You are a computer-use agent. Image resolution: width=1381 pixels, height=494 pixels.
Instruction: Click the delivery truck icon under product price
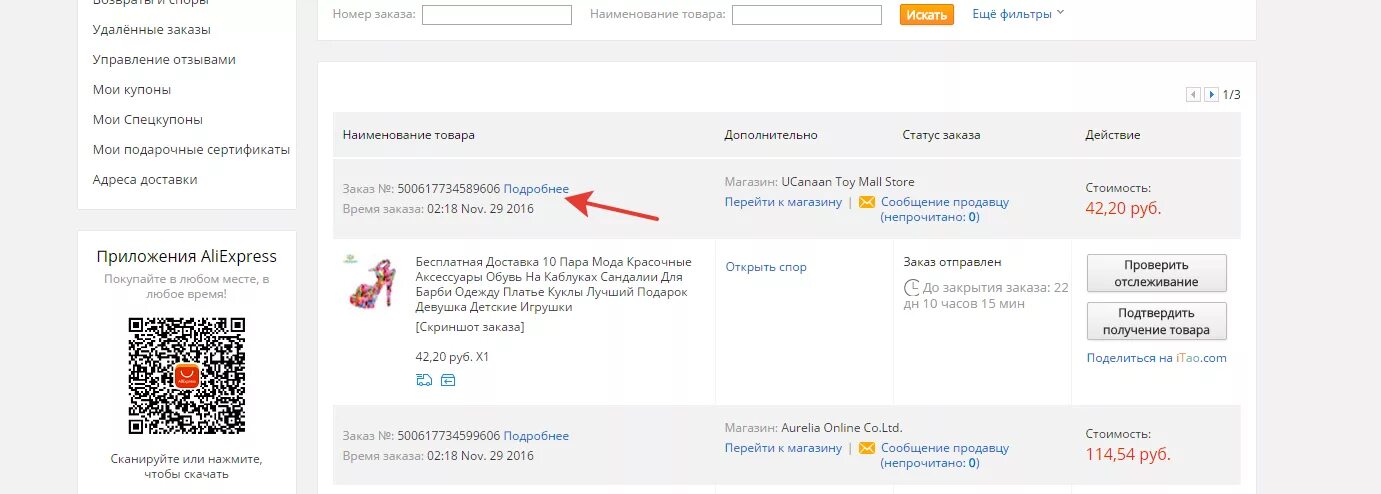coord(423,380)
